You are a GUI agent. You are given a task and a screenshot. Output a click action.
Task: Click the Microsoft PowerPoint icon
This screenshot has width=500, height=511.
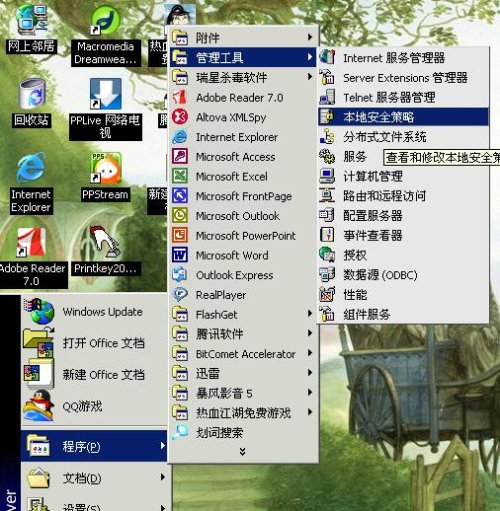(180, 235)
